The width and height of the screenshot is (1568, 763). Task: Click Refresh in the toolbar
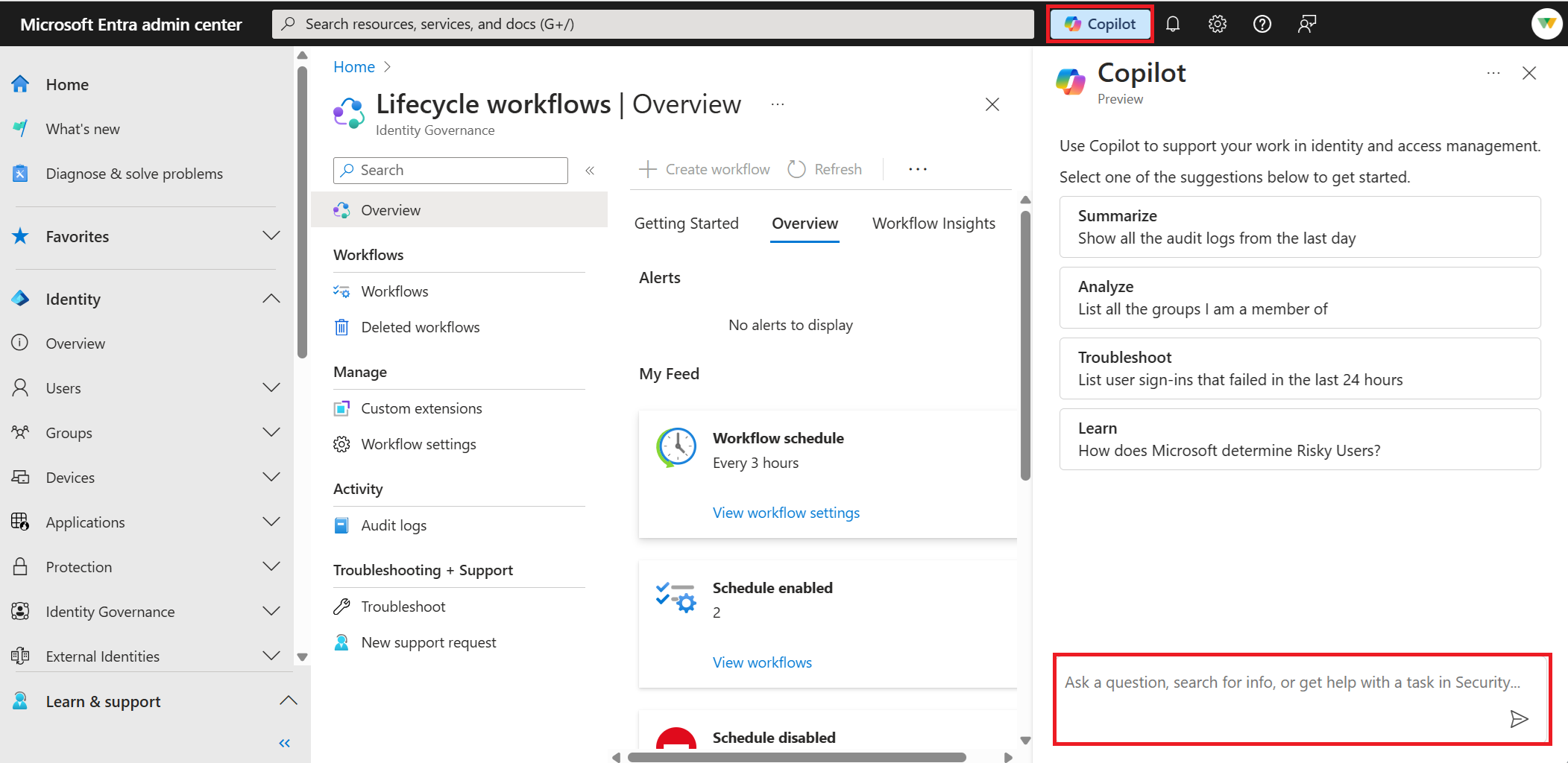[x=825, y=169]
